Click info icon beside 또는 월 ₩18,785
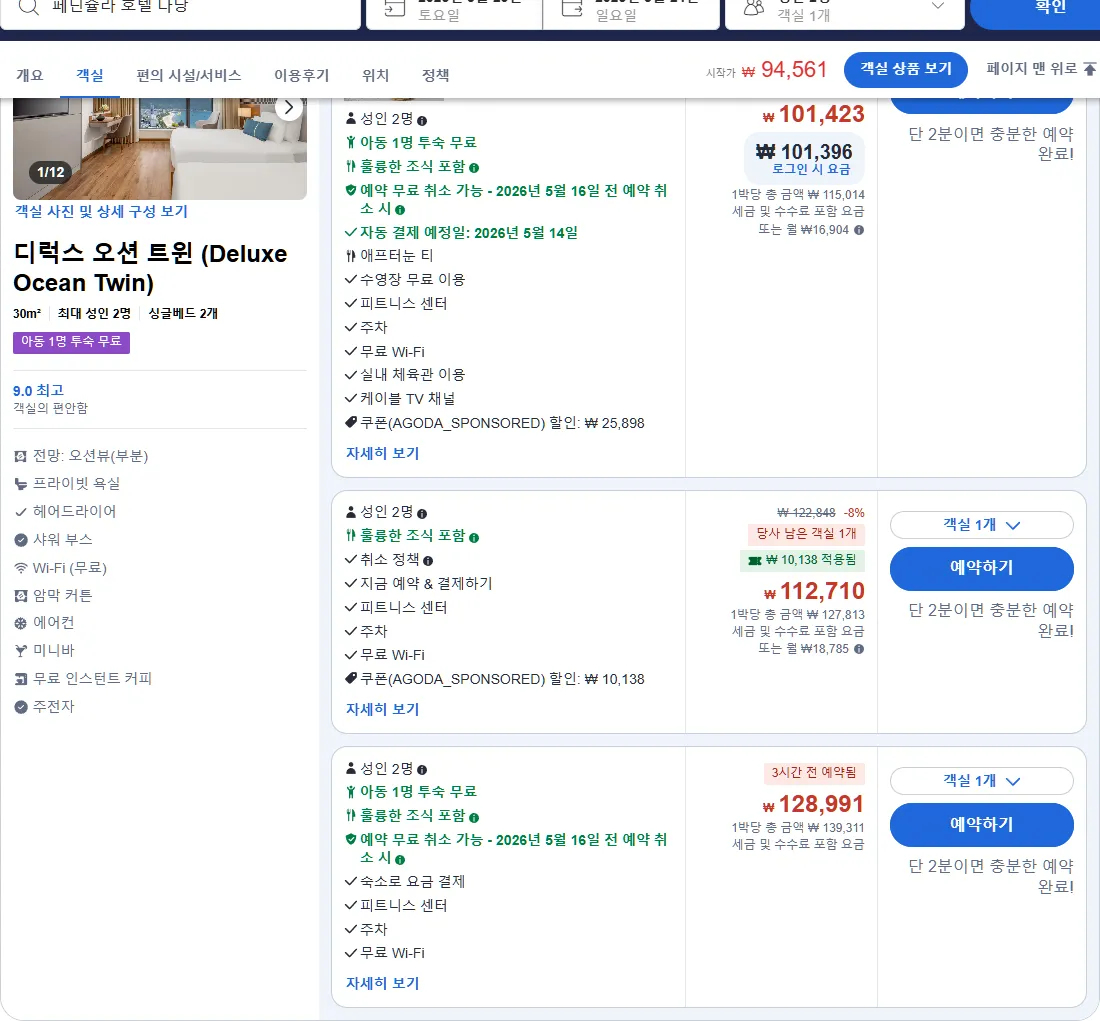The image size is (1100, 1021). tap(859, 649)
